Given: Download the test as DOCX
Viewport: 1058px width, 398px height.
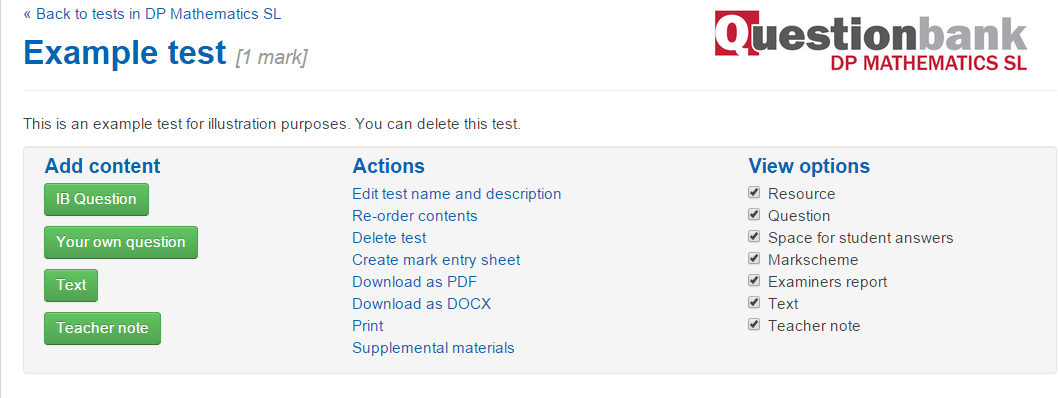Looking at the screenshot, I should tap(422, 304).
